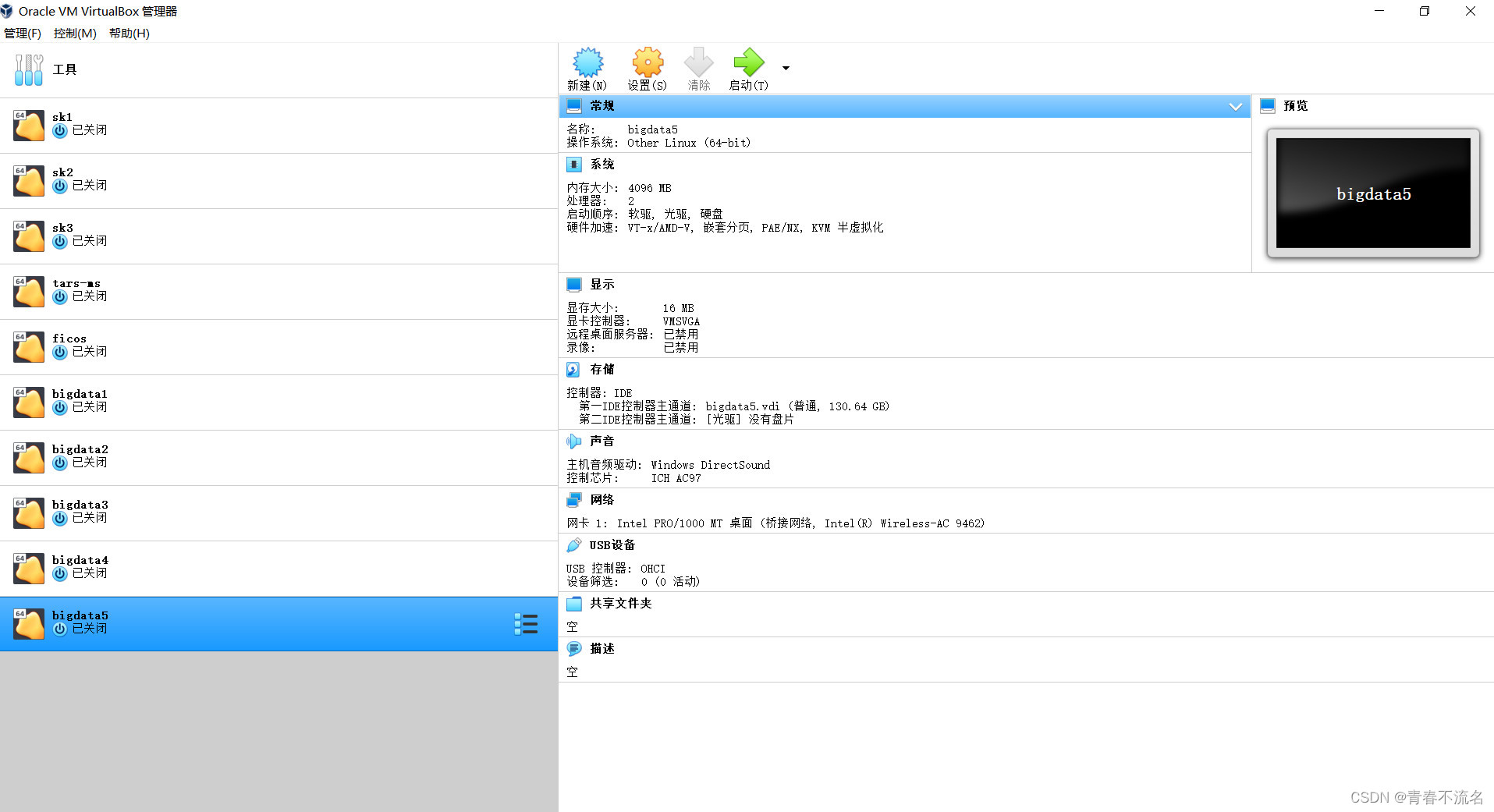Click the bigdata3 name text
The width and height of the screenshot is (1494, 812).
80,505
